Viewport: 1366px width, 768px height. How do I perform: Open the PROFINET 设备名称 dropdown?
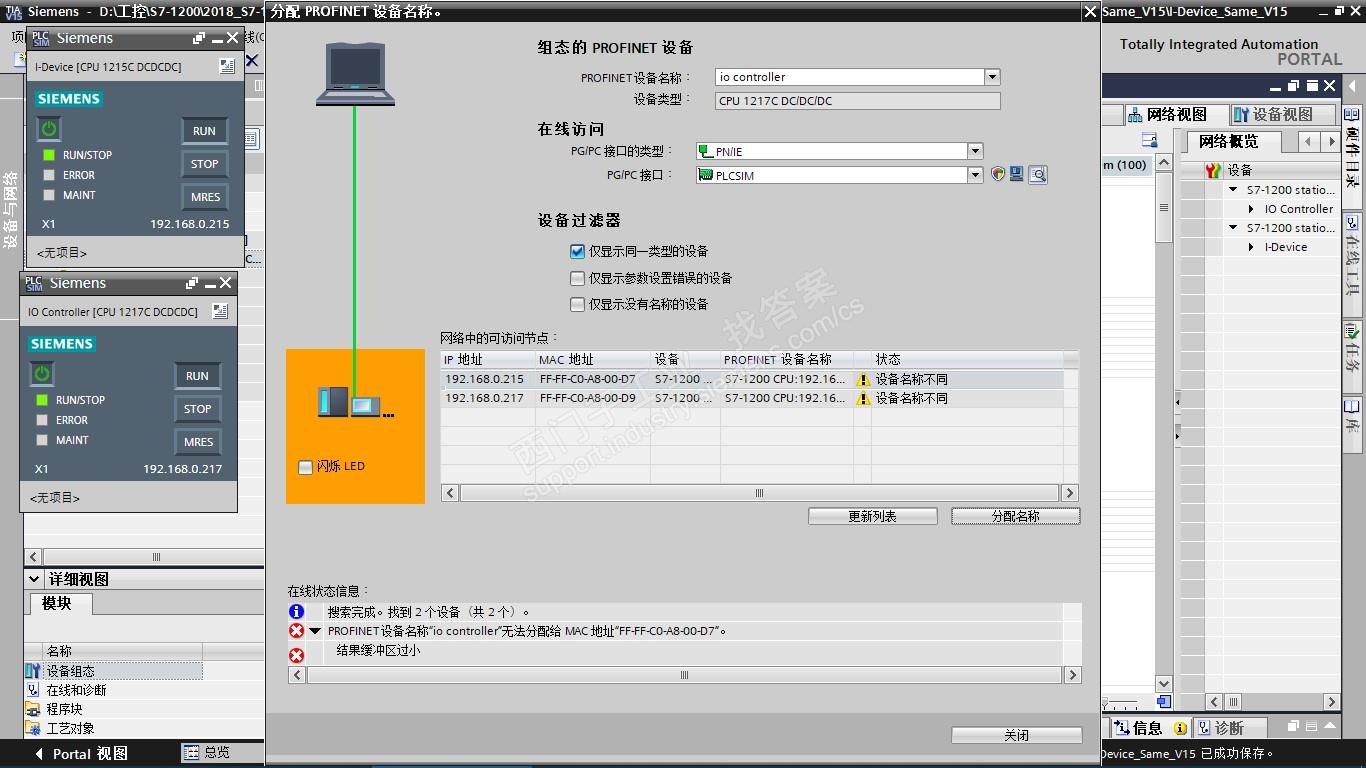point(992,77)
